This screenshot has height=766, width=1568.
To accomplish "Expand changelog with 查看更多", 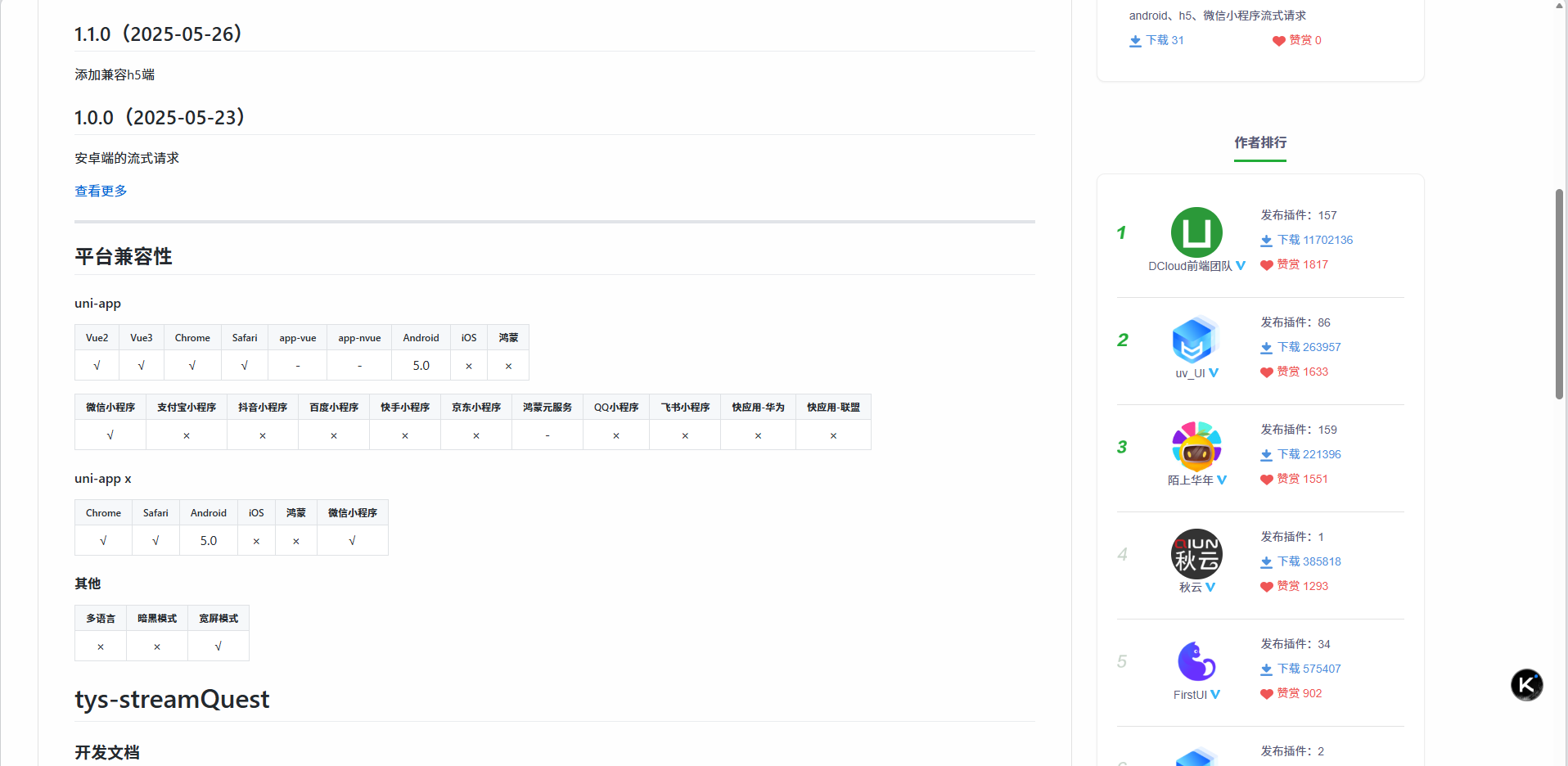I will tap(101, 191).
